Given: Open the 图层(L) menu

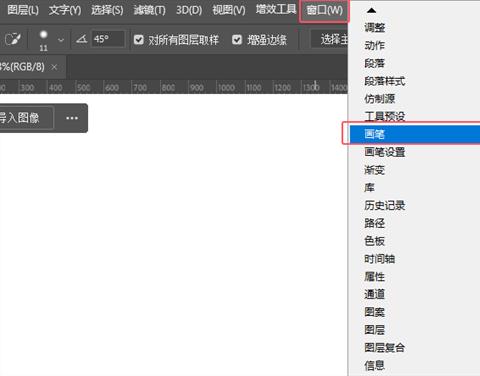Looking at the screenshot, I should point(23,10).
